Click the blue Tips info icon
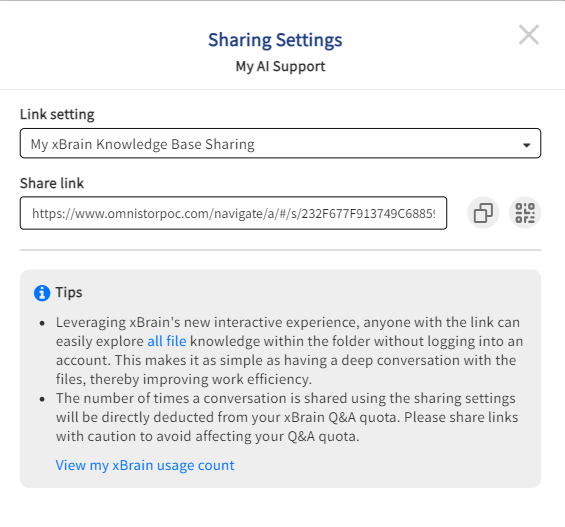Screen dimensions: 565x527 (42, 293)
